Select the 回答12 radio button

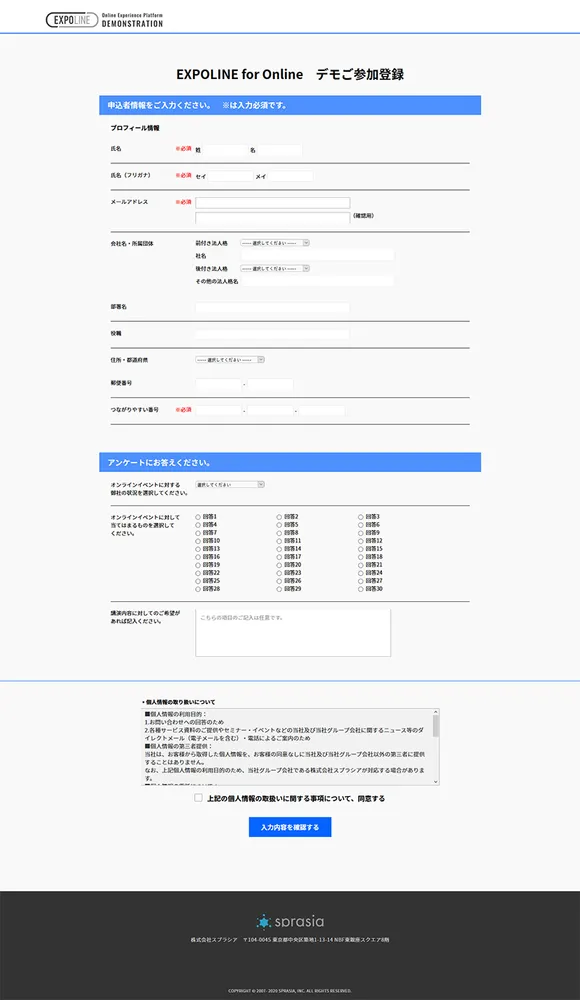point(361,541)
